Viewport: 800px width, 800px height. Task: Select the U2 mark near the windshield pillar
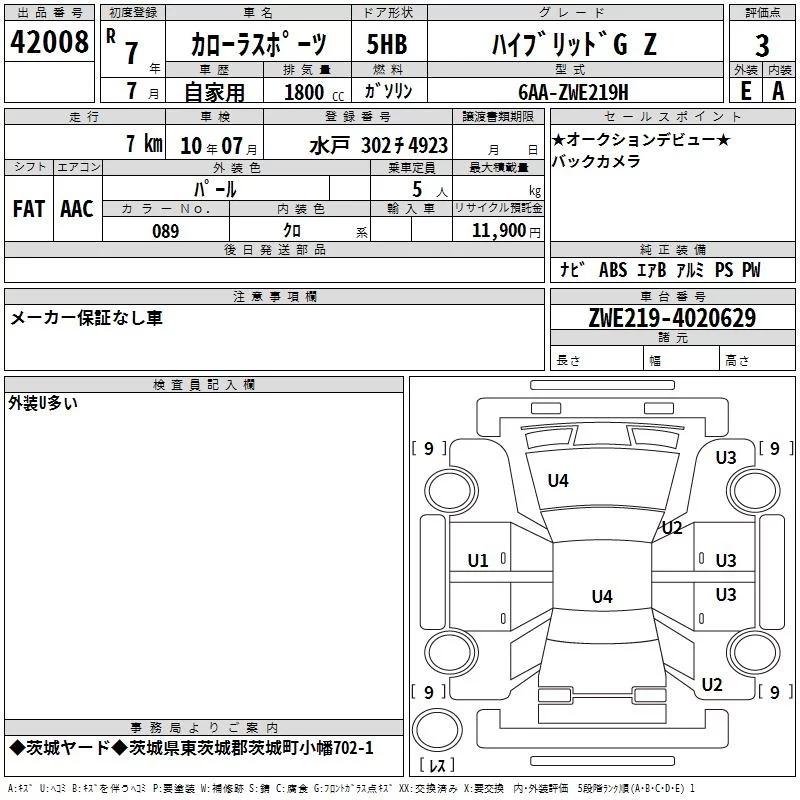672,528
